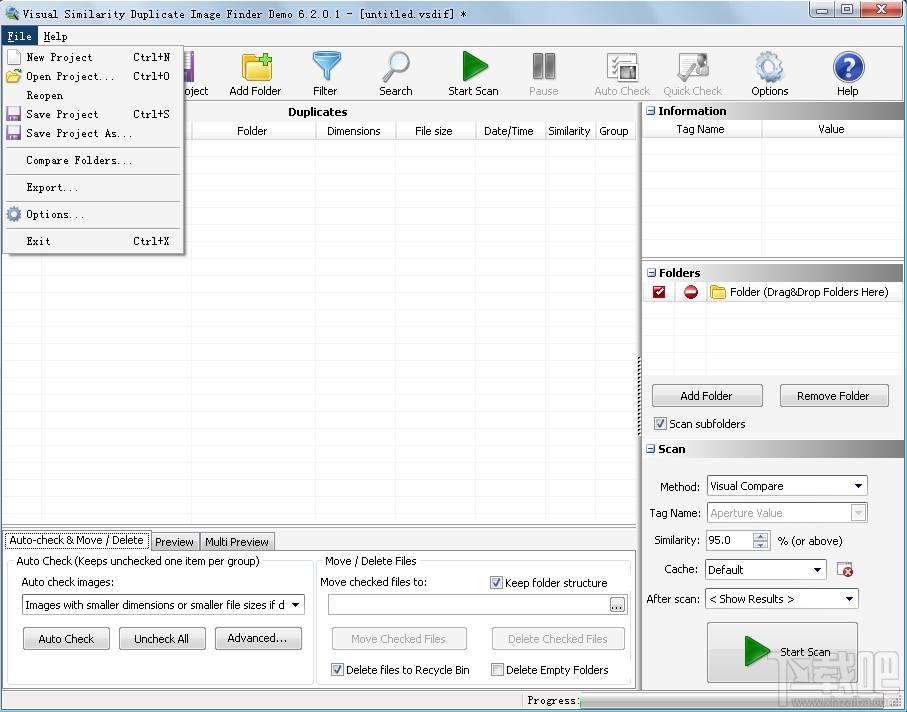Uncheck Delete files to Recycle Bin

tap(338, 670)
